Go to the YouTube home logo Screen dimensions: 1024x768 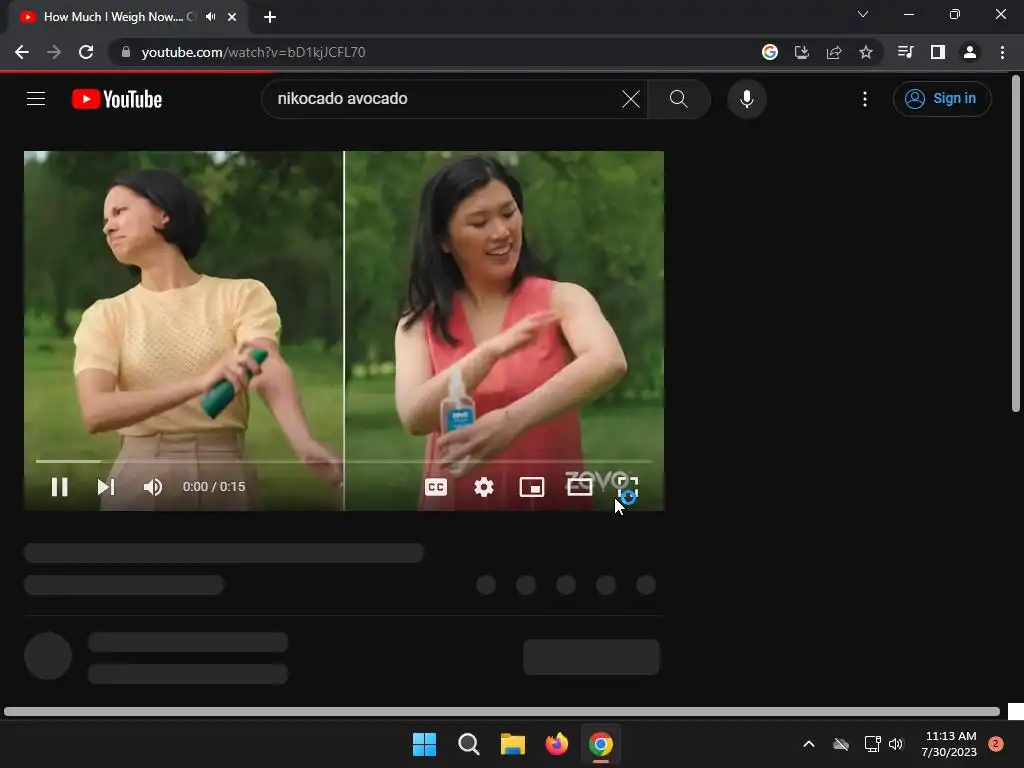click(117, 99)
